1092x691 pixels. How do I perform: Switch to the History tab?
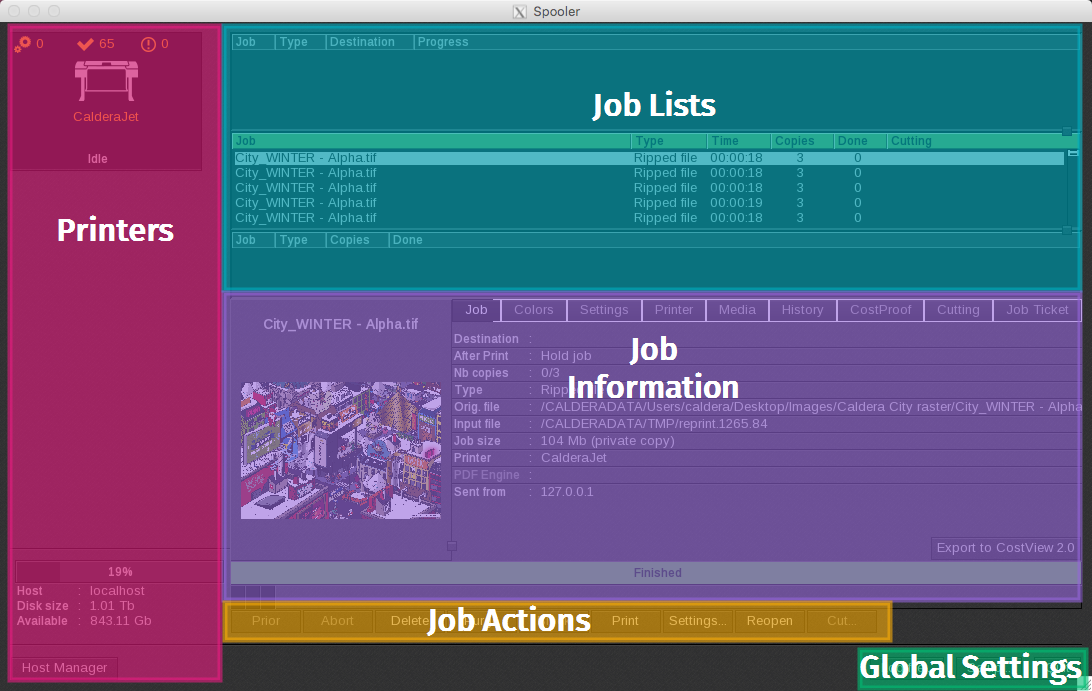(802, 310)
